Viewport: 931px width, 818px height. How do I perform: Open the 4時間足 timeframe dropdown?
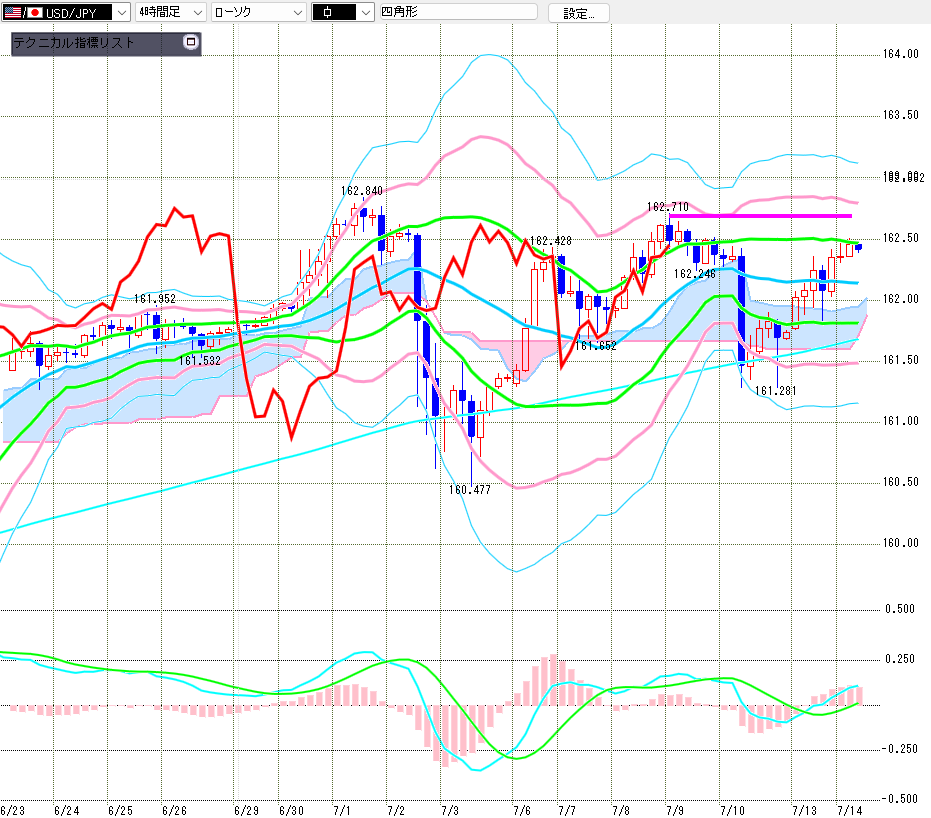click(x=171, y=12)
